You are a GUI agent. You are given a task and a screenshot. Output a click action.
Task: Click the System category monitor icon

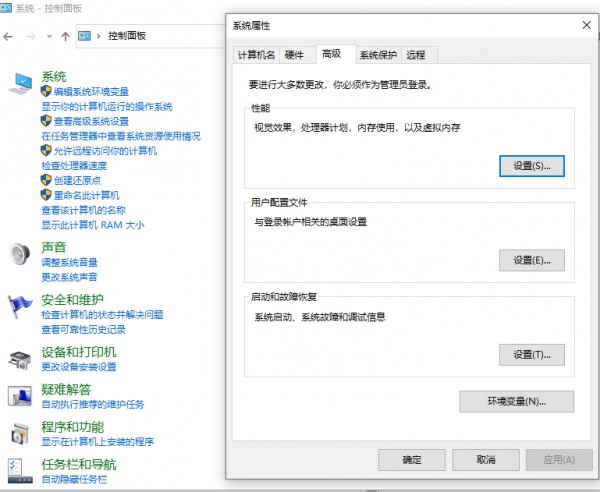pos(20,84)
